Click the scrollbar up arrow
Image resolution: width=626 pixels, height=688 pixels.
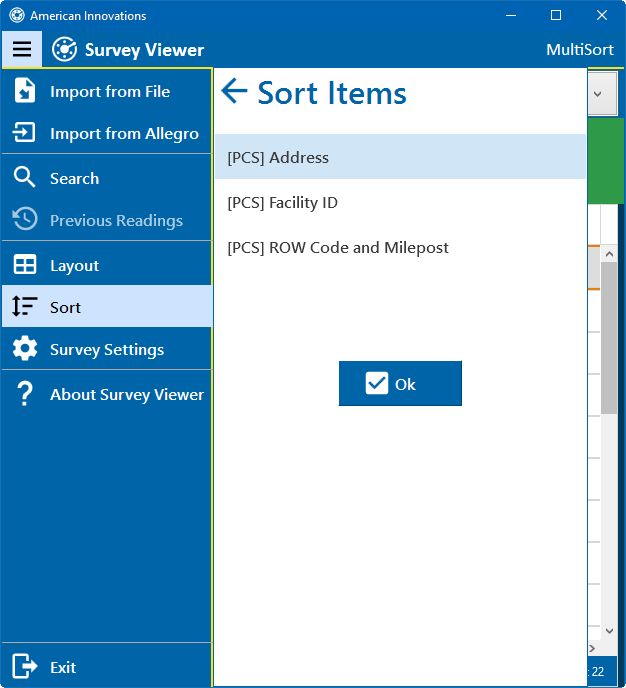609,254
